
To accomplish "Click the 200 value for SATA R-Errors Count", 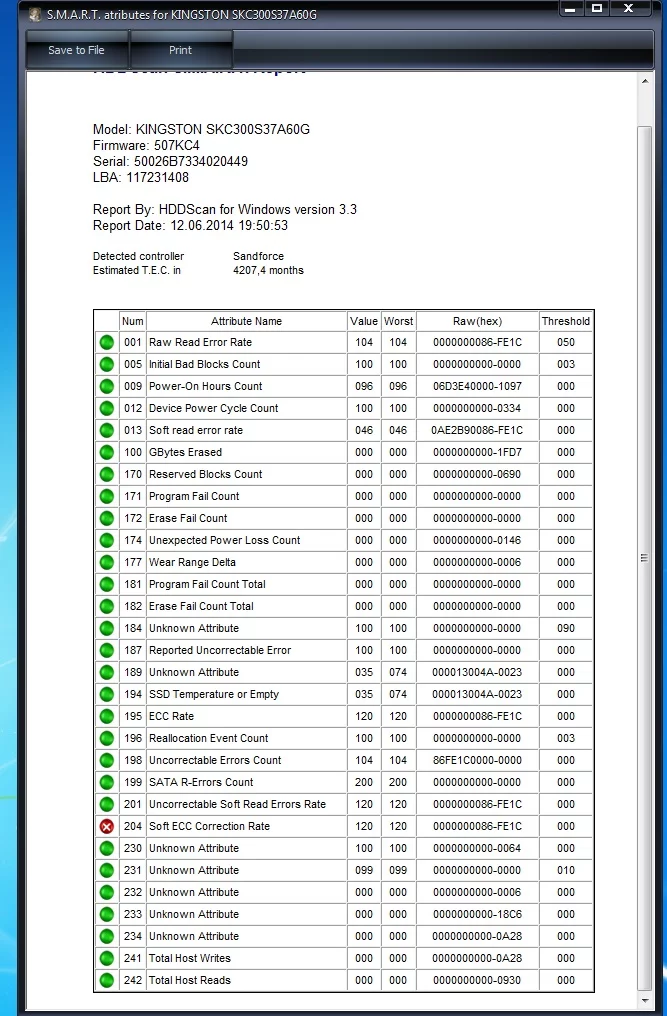I will tap(364, 783).
